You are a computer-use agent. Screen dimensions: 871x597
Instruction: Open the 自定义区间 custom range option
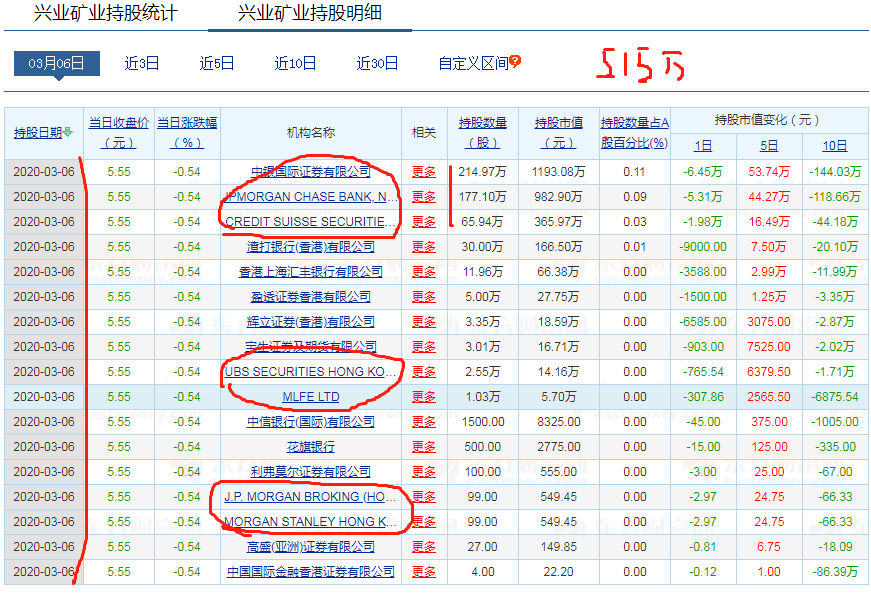click(x=473, y=63)
